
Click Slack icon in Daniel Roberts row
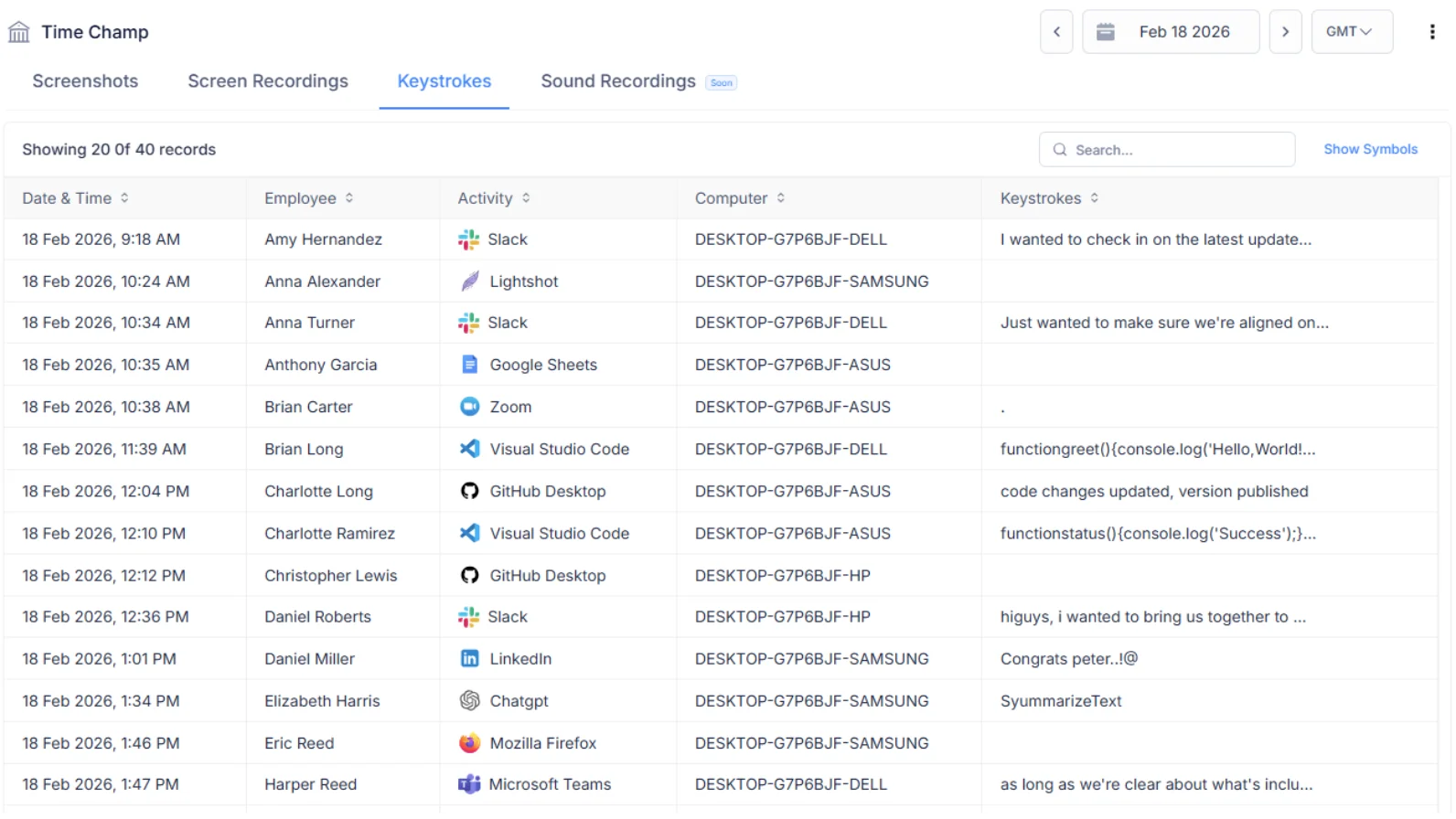coord(468,617)
